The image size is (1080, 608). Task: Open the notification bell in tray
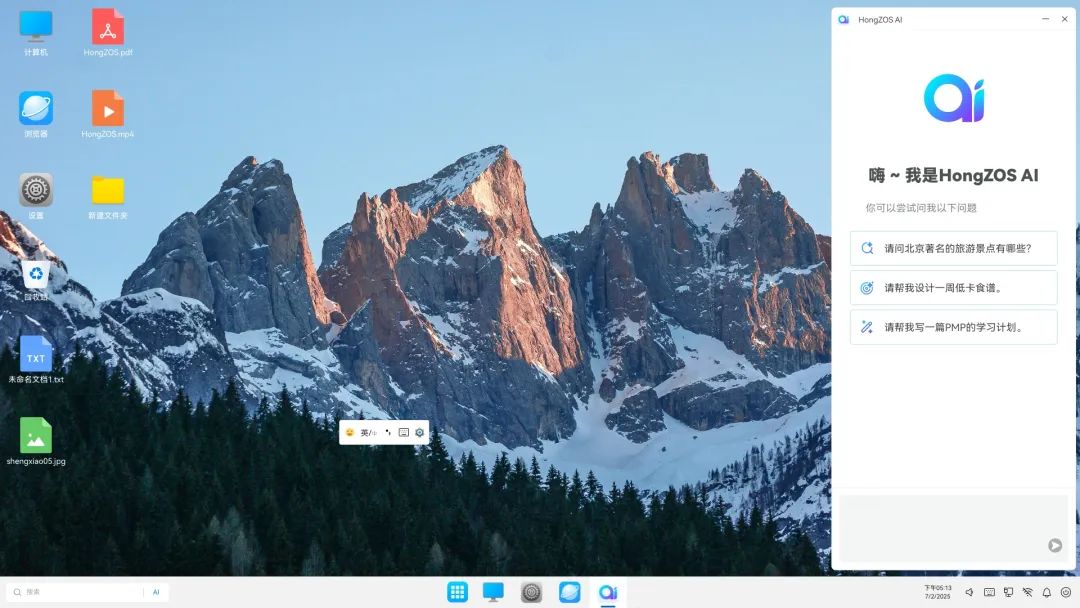click(1046, 592)
